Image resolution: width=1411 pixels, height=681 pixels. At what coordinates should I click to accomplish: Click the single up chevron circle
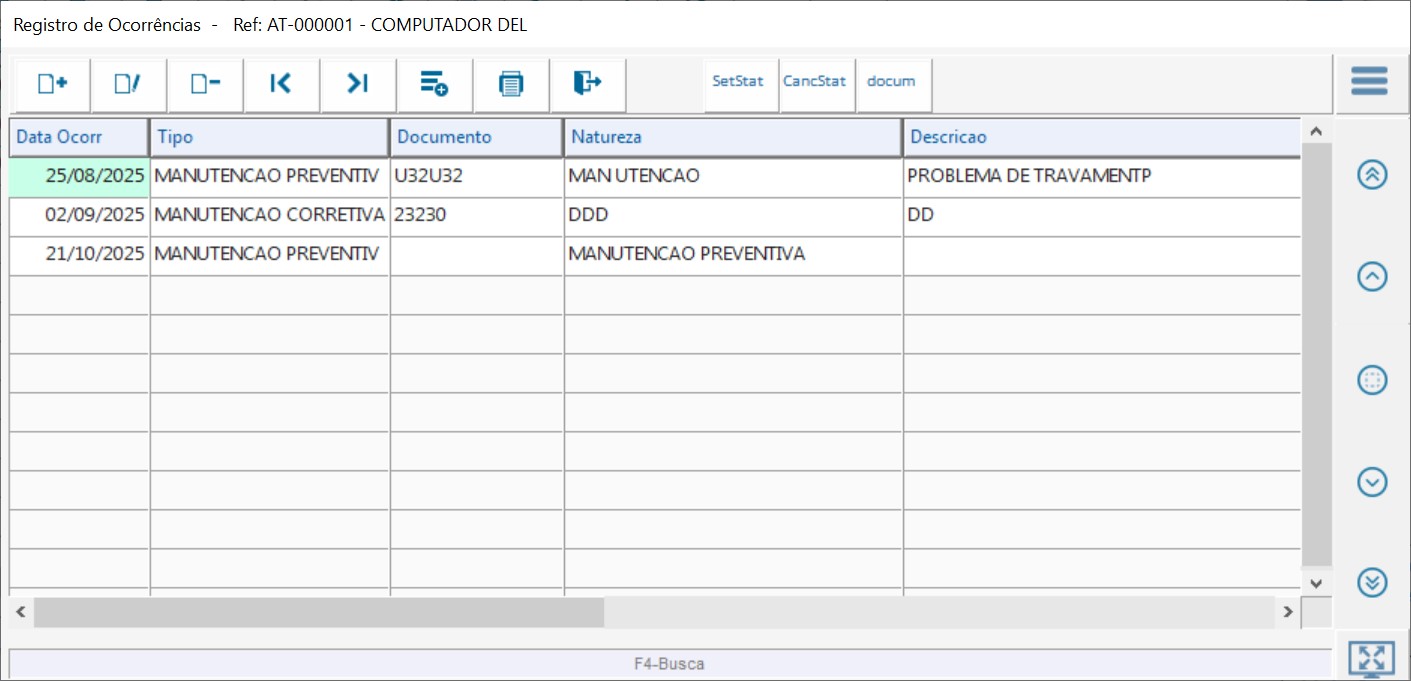(1372, 277)
